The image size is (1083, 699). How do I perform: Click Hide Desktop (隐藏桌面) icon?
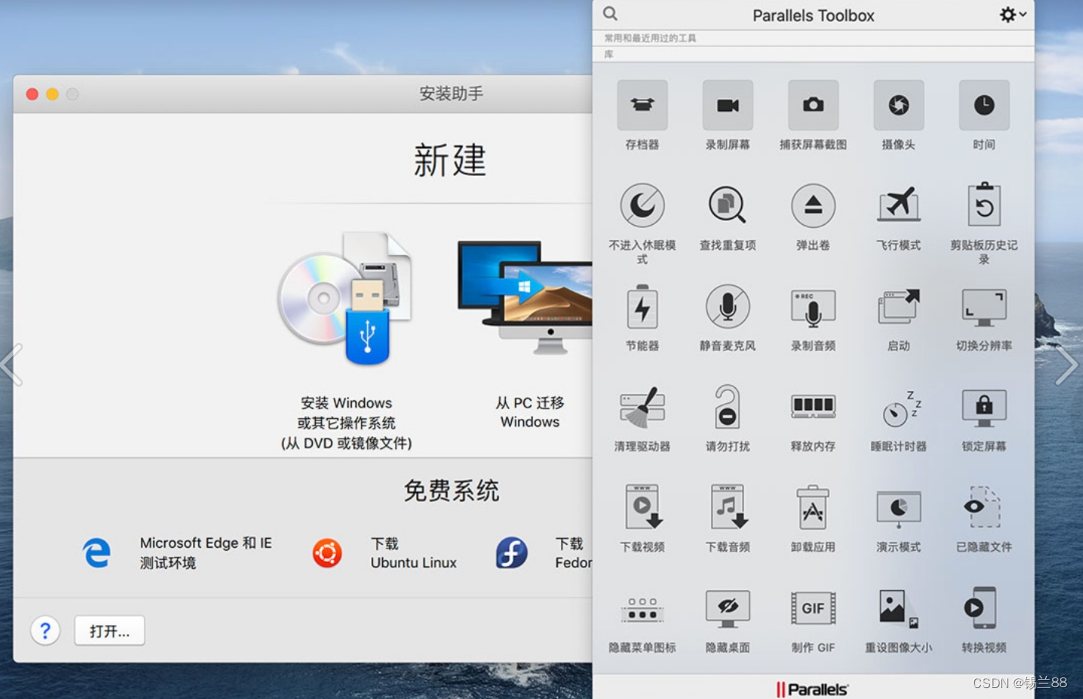coord(727,609)
